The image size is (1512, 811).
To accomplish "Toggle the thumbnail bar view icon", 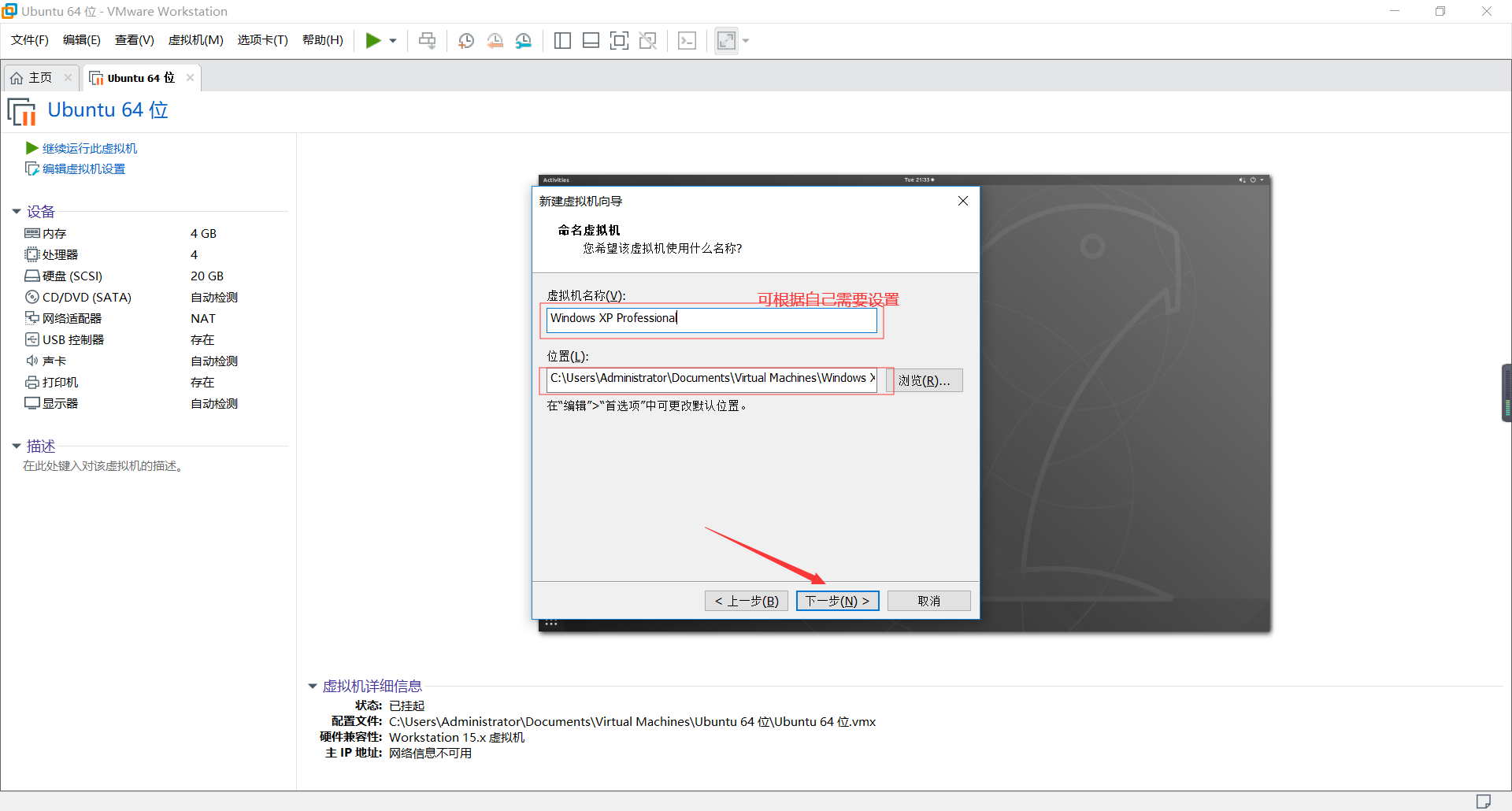I will (x=591, y=40).
